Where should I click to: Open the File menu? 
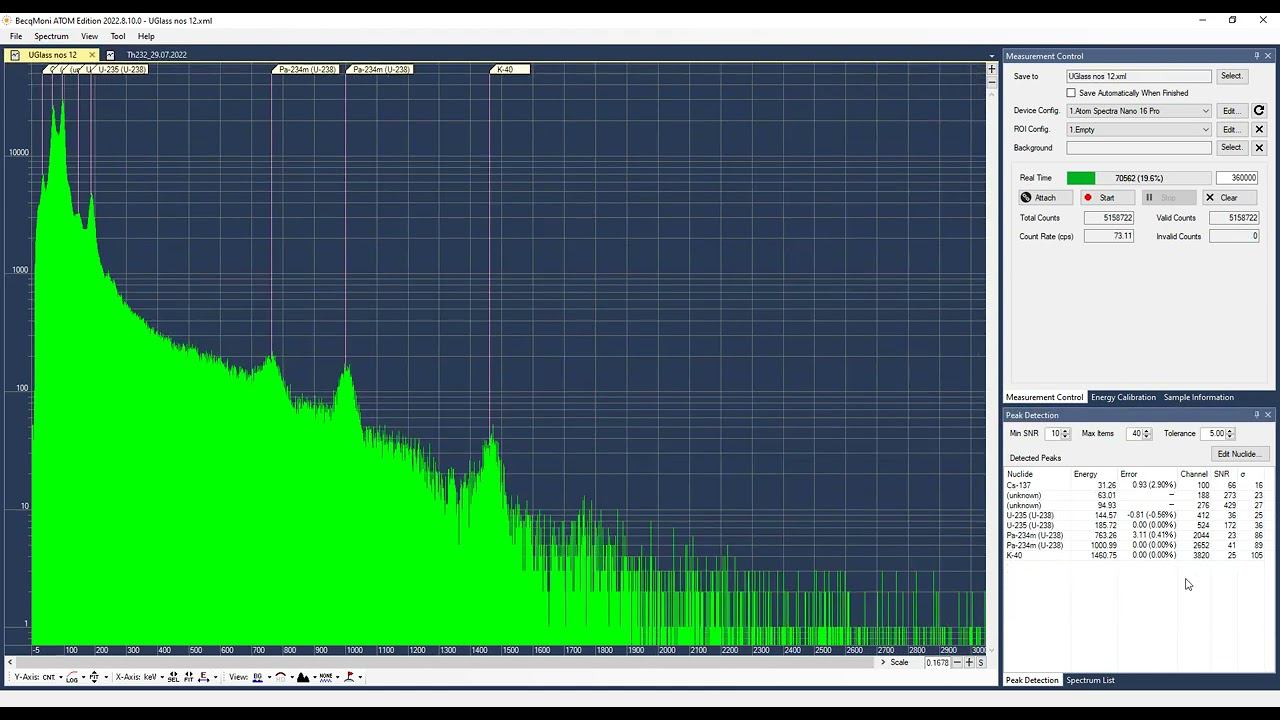[16, 36]
